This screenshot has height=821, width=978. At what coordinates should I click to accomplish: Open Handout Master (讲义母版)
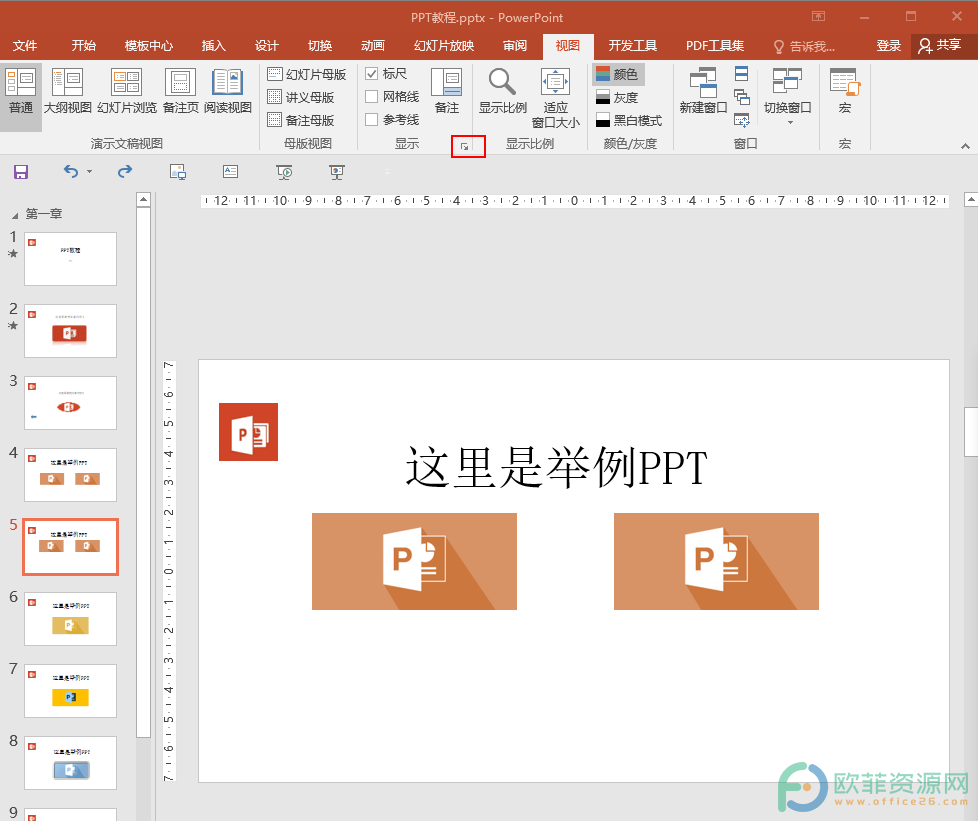coord(301,97)
